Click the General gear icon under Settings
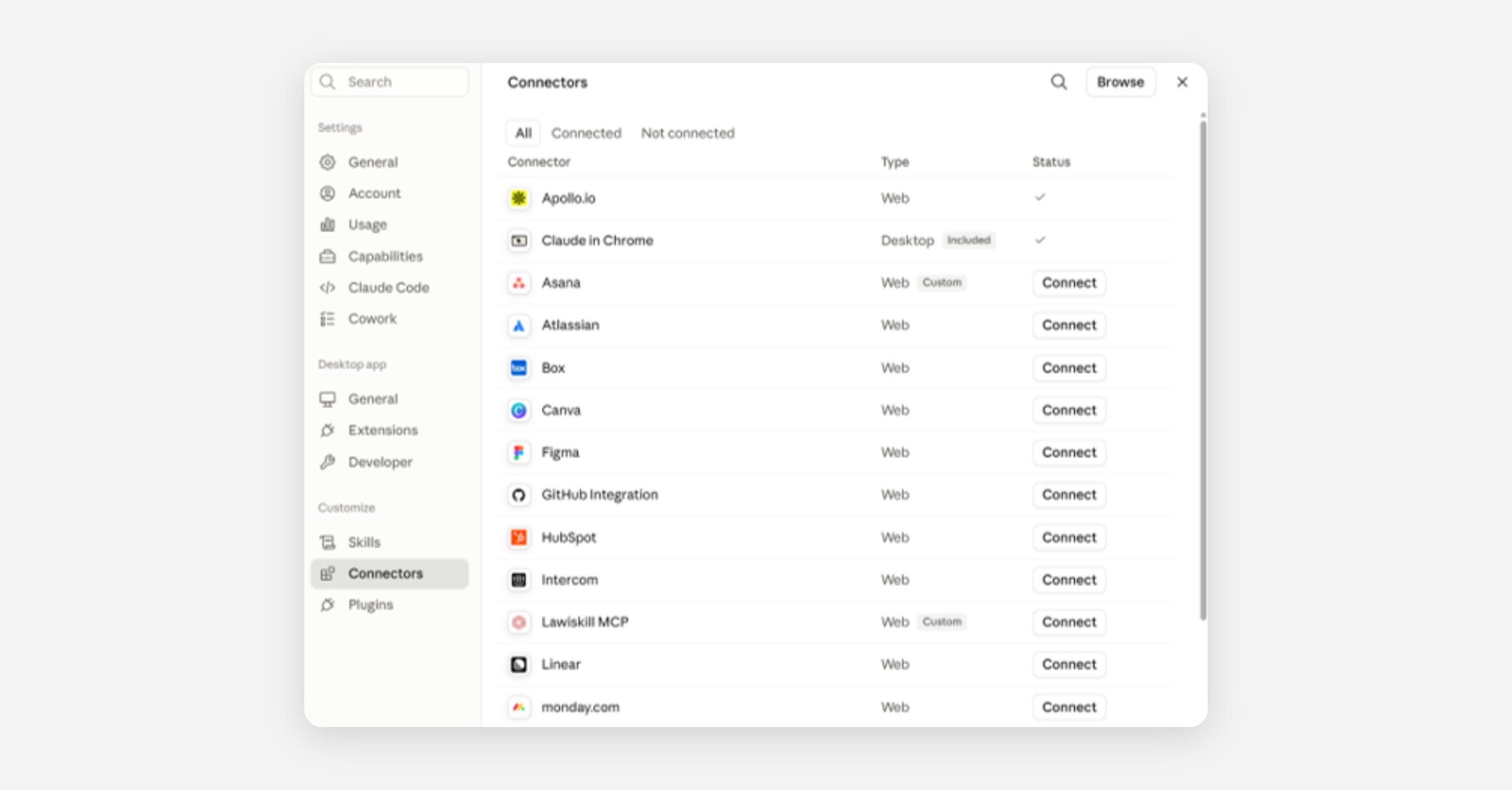Image resolution: width=1512 pixels, height=790 pixels. tap(327, 162)
